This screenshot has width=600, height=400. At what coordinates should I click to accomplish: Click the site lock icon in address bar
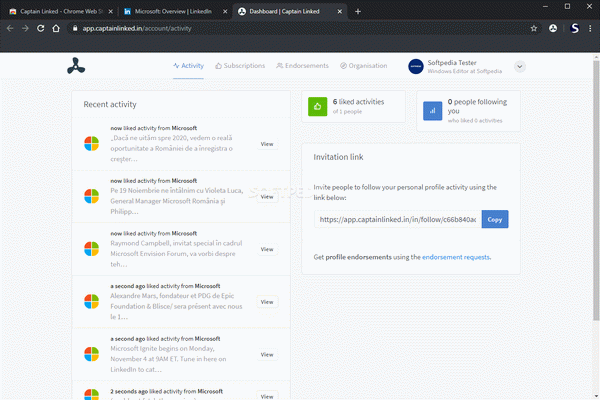coord(75,28)
